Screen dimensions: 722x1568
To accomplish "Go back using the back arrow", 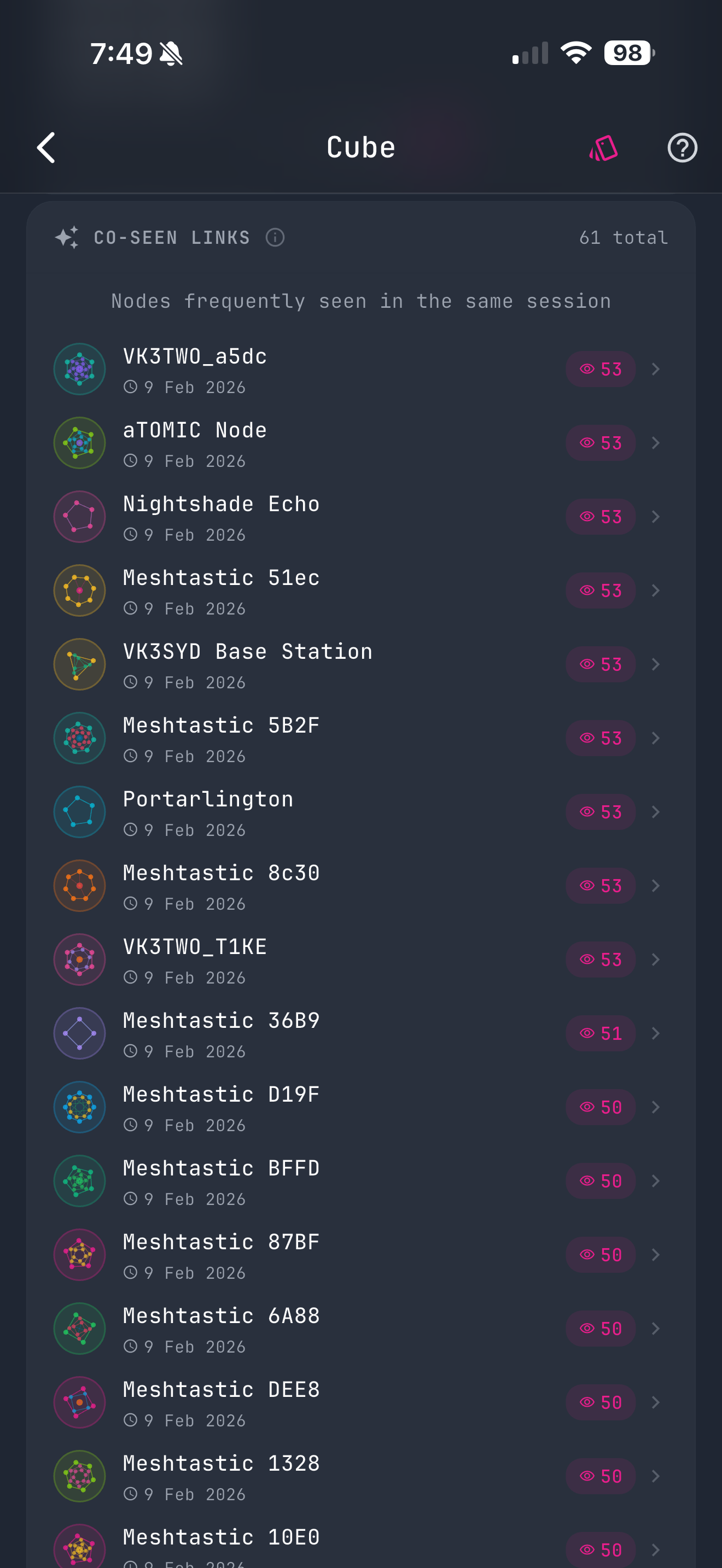I will coord(45,147).
